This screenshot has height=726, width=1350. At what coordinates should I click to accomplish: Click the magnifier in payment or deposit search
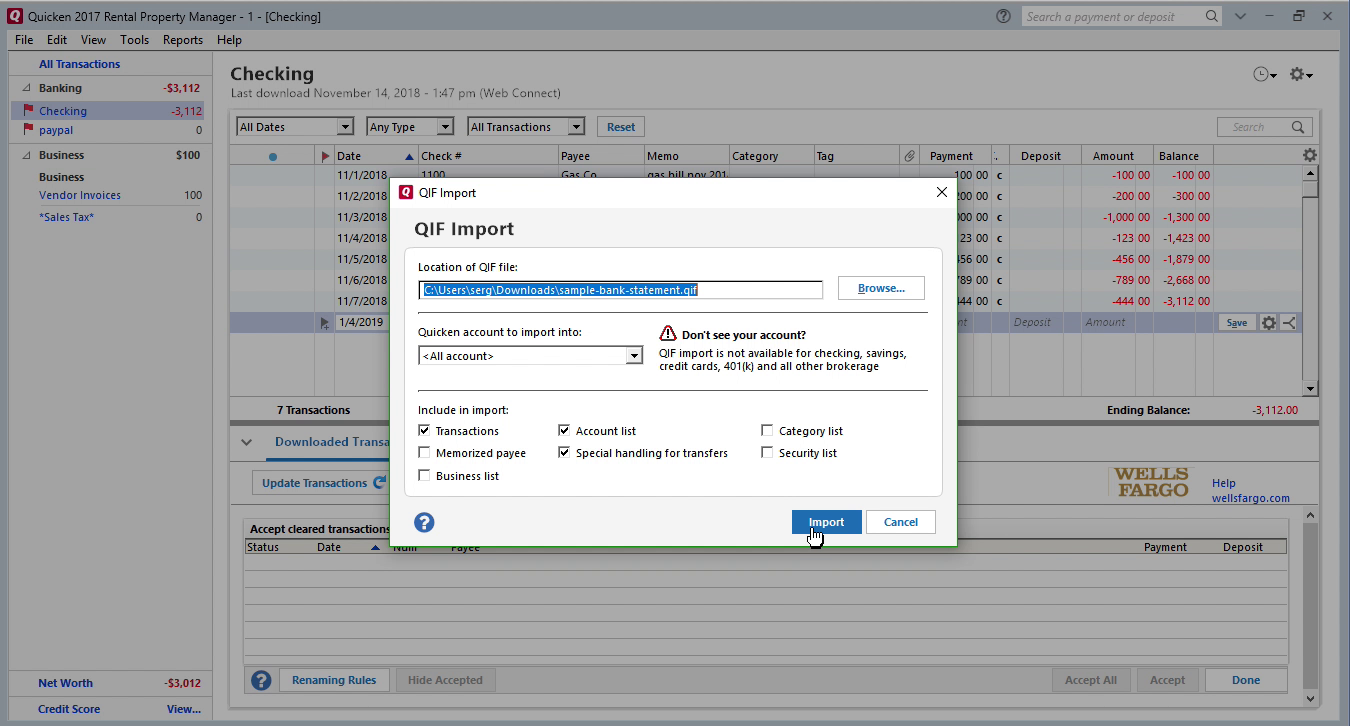(1212, 16)
